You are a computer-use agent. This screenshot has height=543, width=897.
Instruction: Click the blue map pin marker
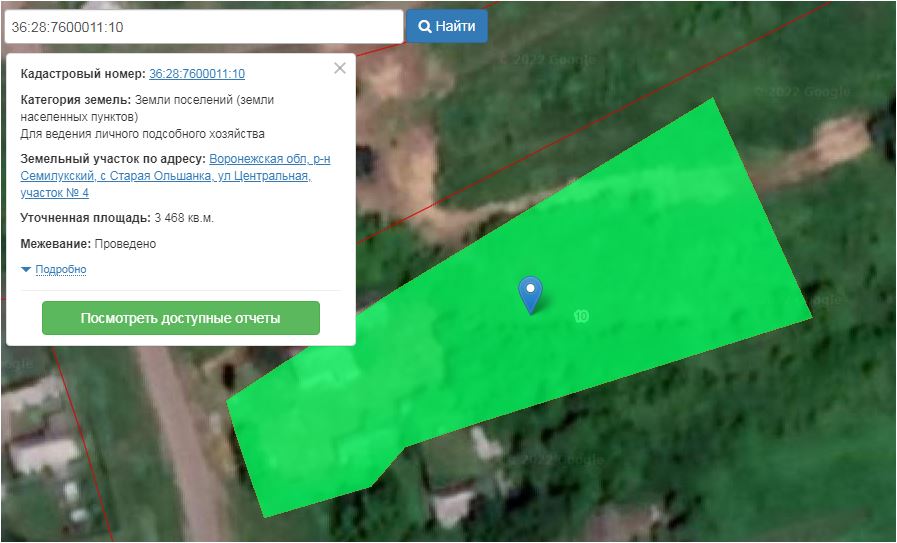pos(530,293)
